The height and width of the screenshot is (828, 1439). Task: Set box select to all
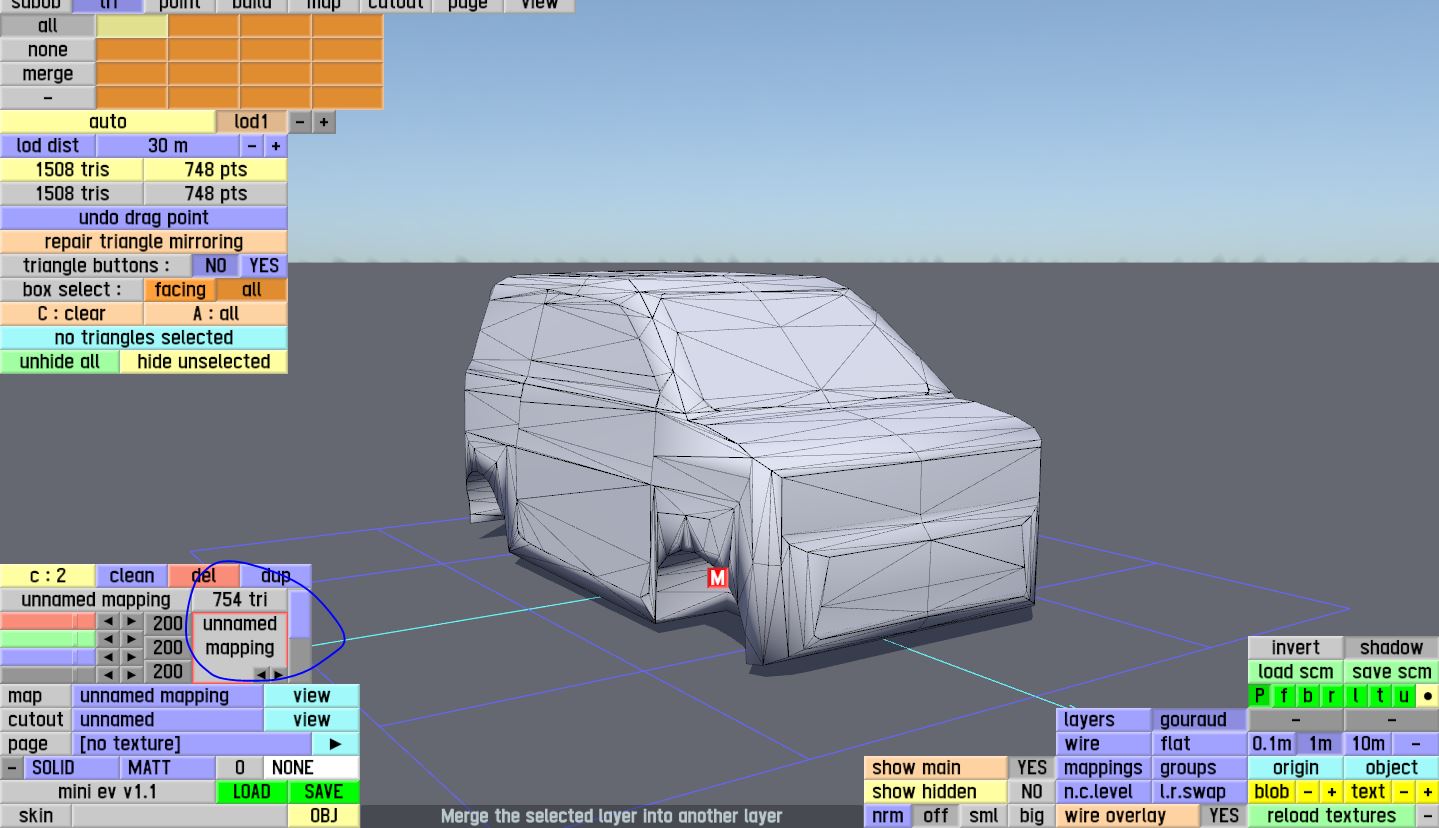[252, 290]
